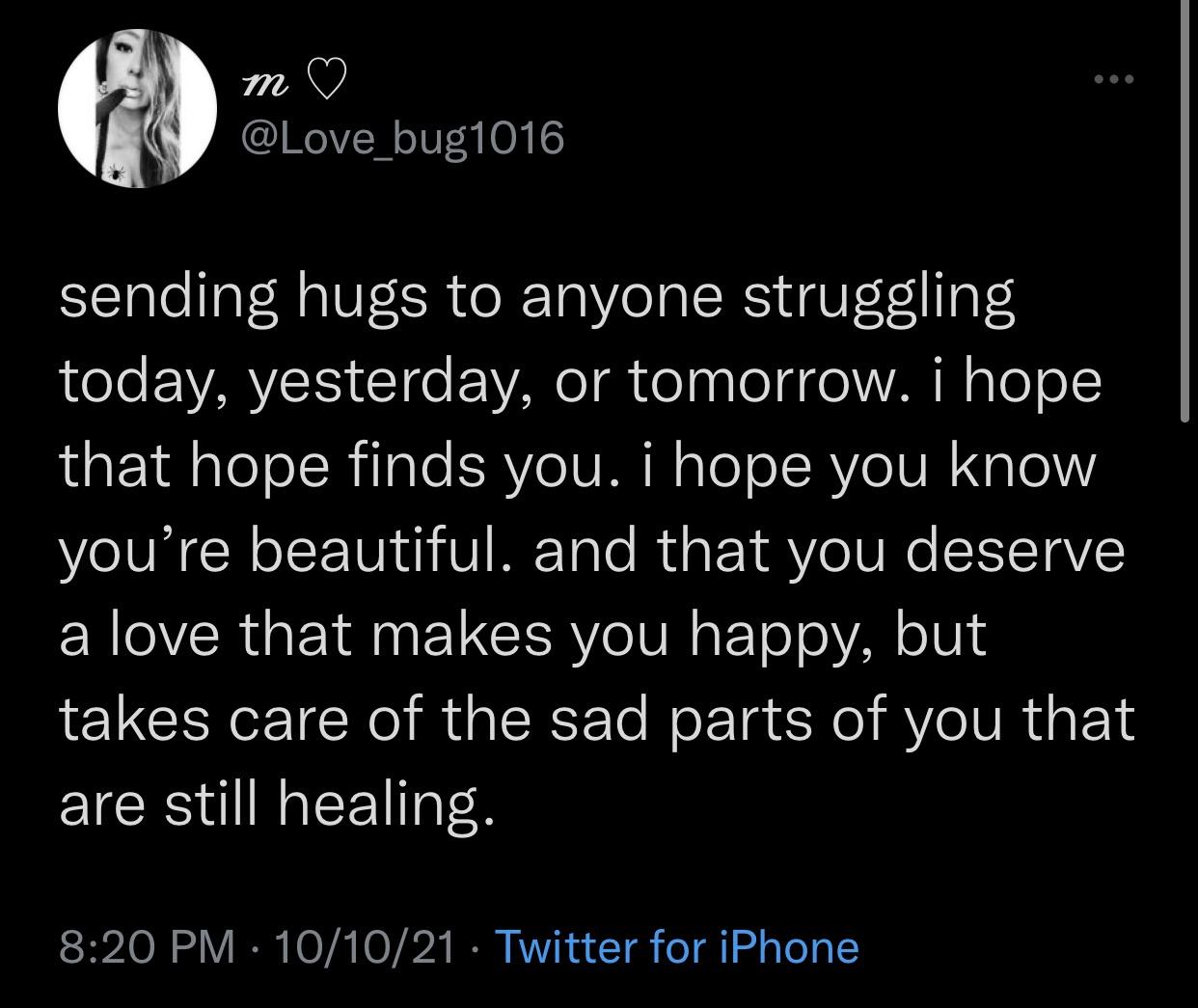
Task: Click the 8:20 PM time label
Action: [x=145, y=948]
